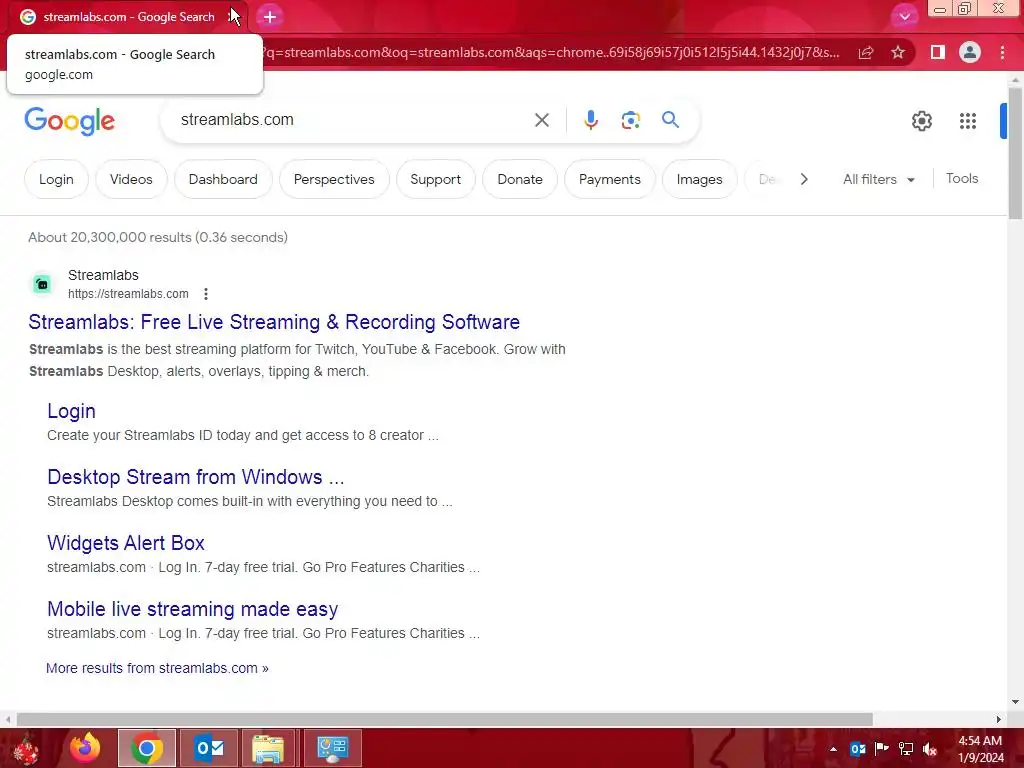Open the tab search dropdown arrow

point(904,17)
